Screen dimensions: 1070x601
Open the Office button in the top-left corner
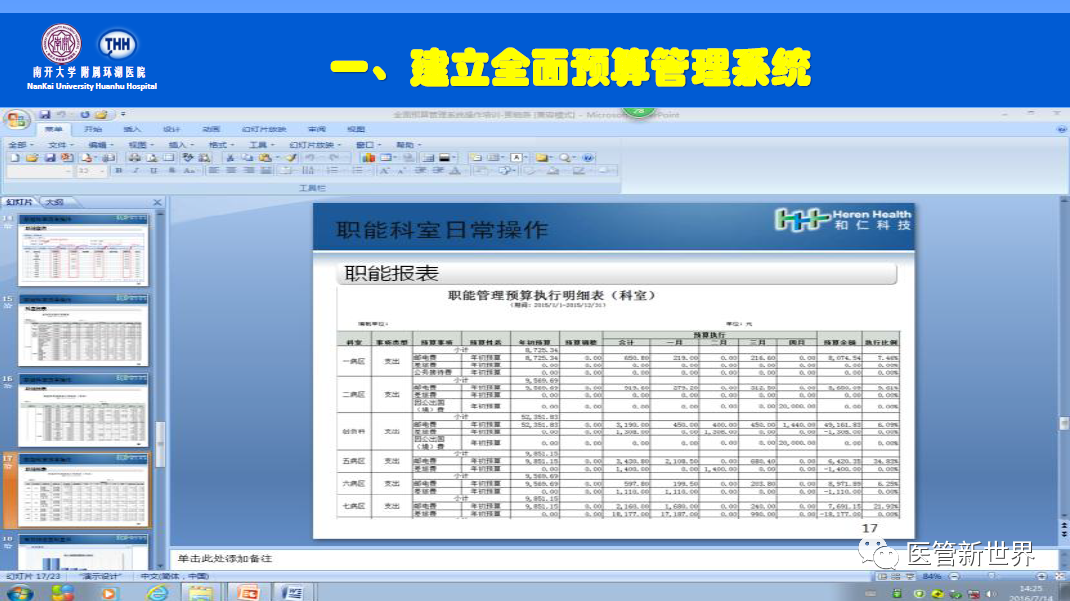click(x=15, y=119)
